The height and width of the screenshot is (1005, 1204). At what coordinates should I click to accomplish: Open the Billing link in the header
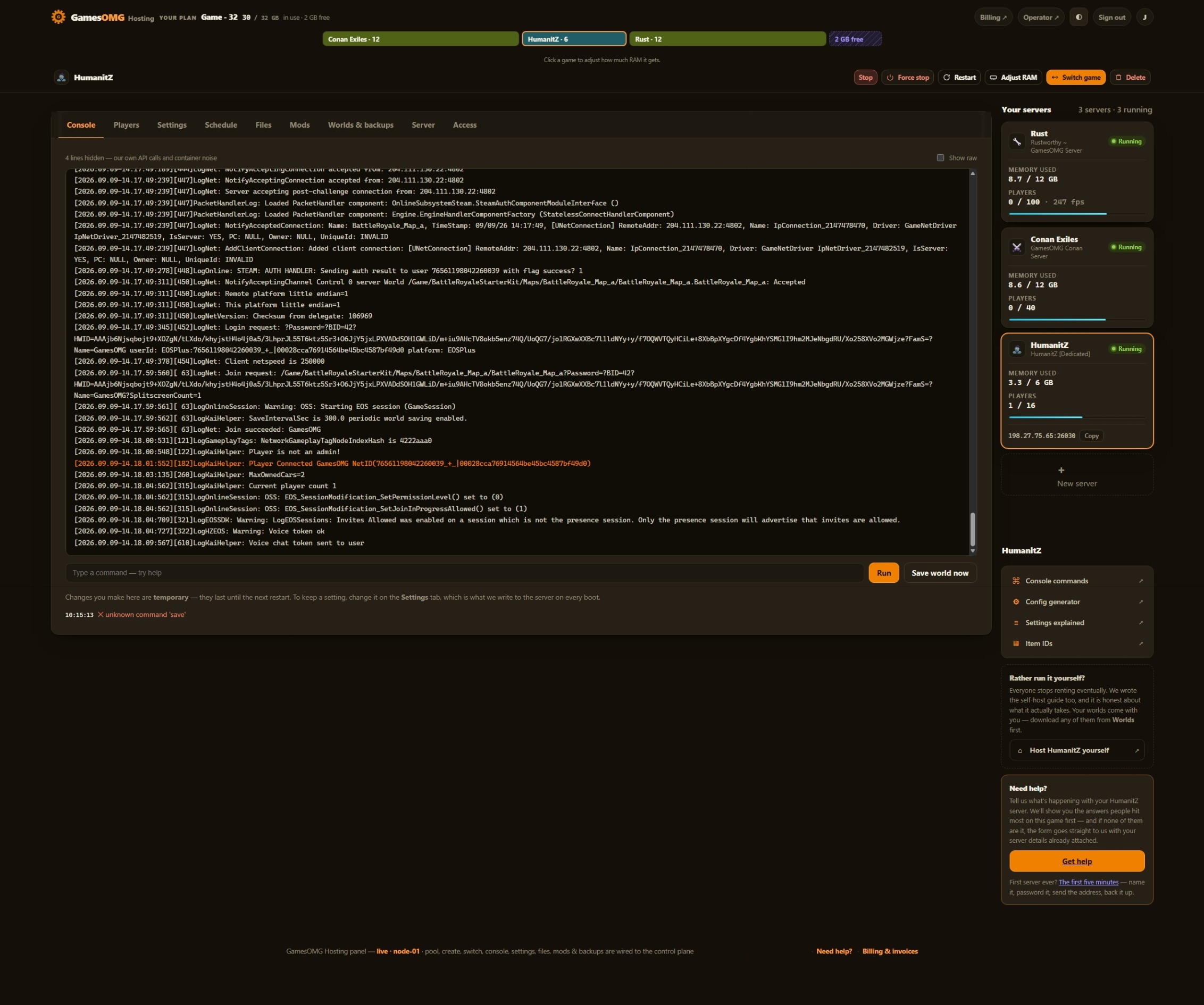(x=993, y=17)
